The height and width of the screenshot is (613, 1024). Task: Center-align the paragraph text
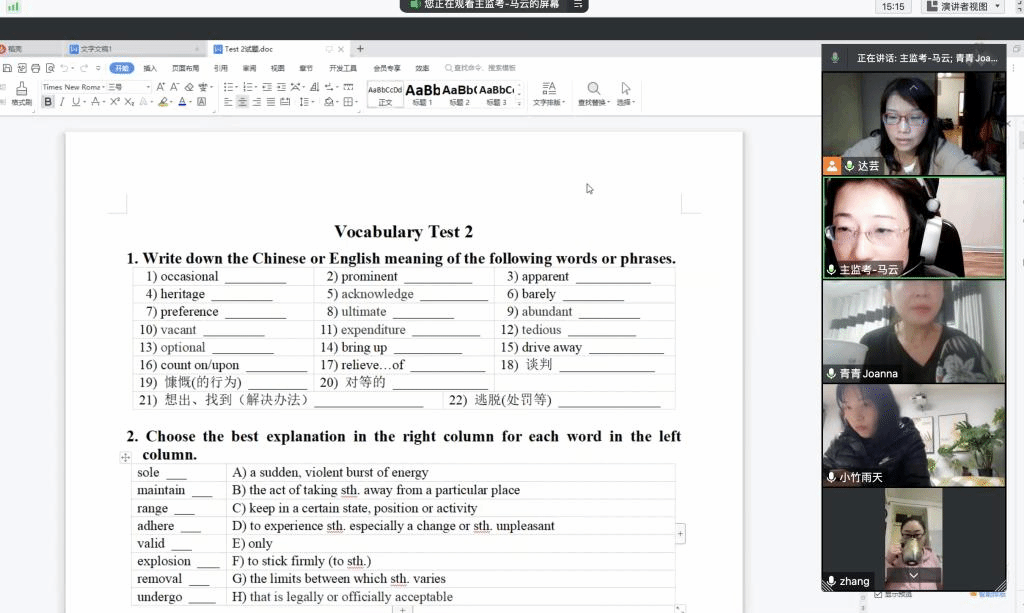(x=242, y=102)
